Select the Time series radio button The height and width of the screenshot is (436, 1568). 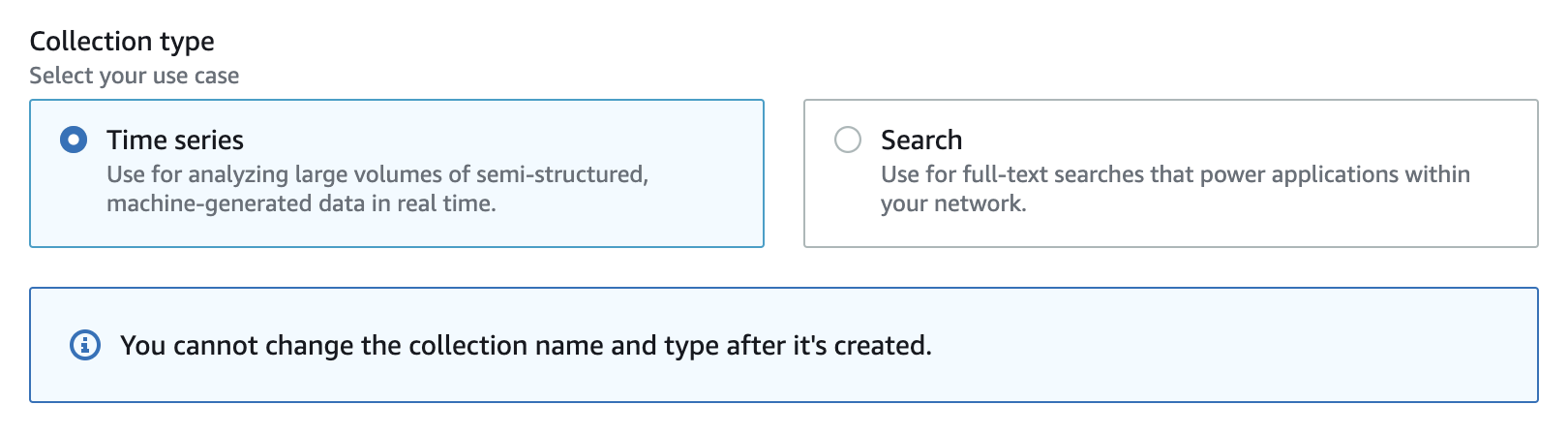[74, 140]
